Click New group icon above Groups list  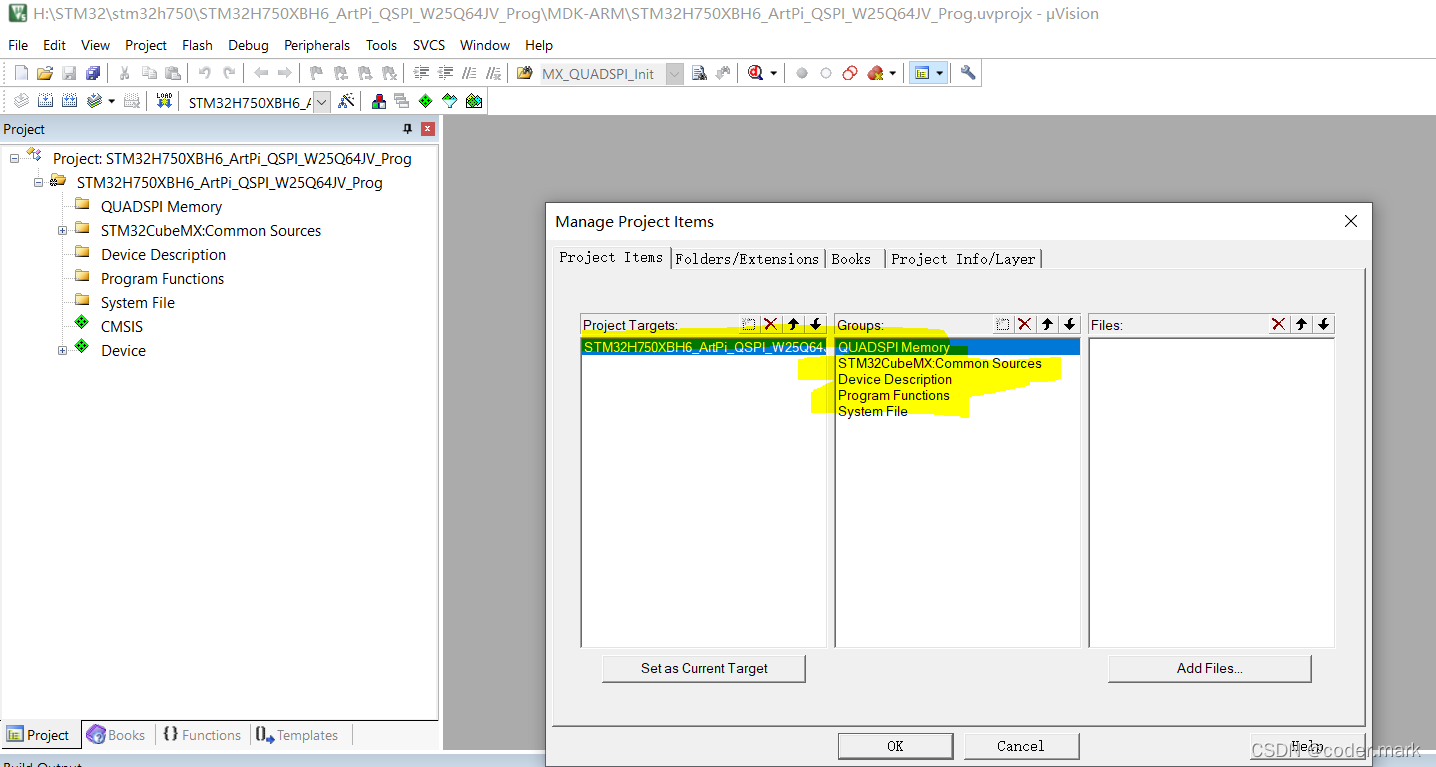pos(1003,324)
